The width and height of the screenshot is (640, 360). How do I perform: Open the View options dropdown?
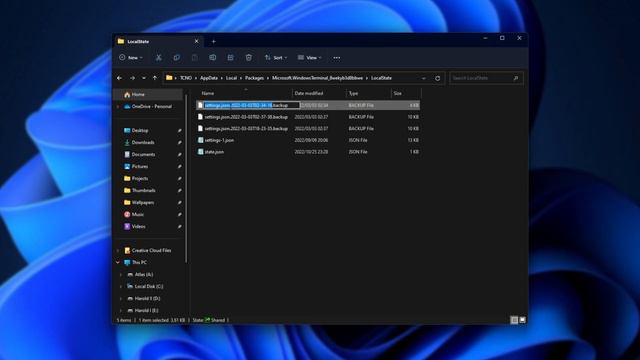(x=309, y=58)
